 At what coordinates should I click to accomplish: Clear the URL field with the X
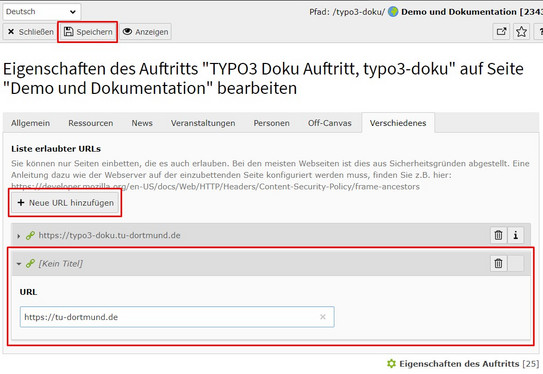coord(323,317)
